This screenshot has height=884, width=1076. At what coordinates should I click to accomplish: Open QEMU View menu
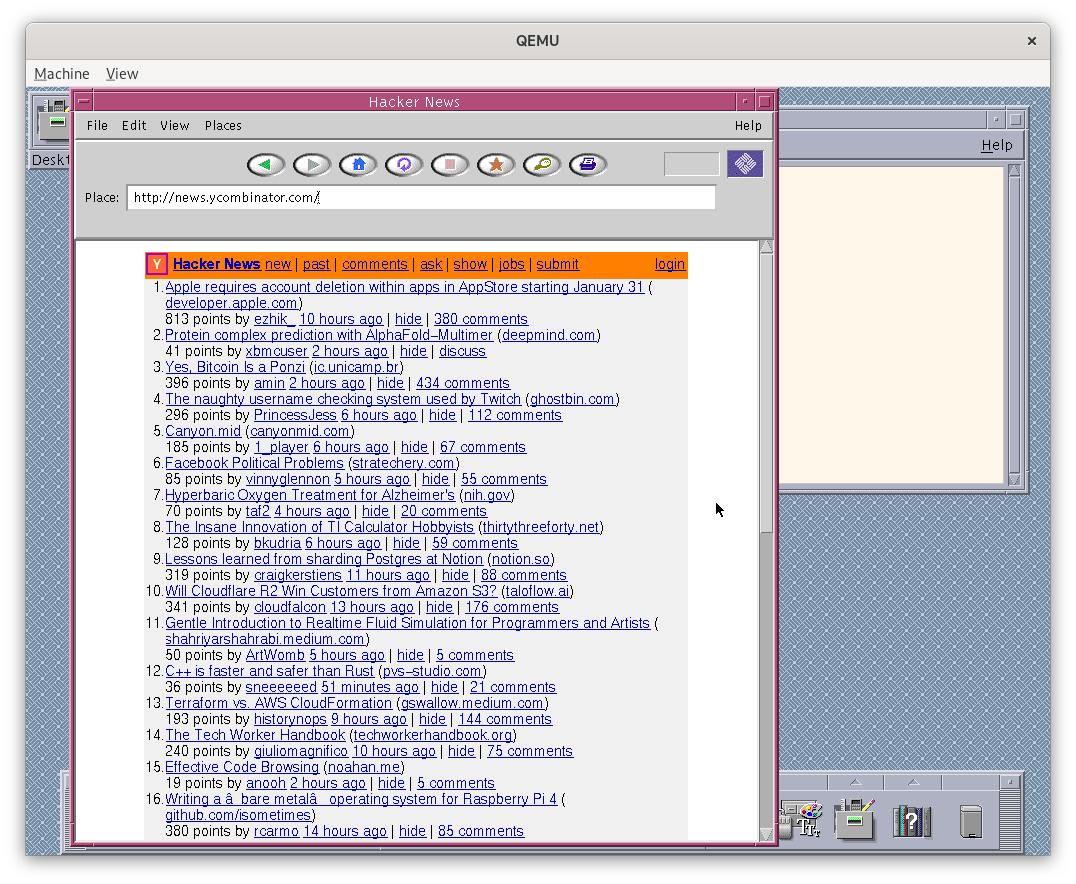coord(121,73)
